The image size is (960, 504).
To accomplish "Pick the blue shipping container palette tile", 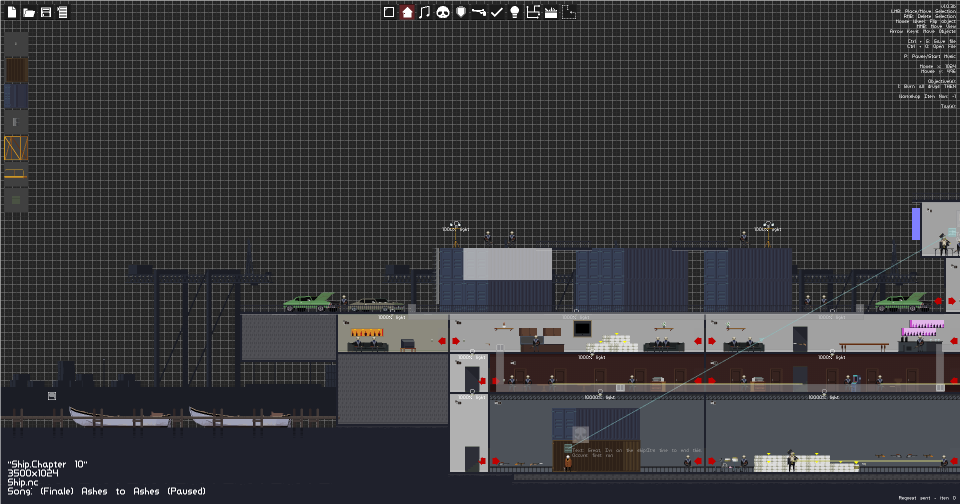I will click(16, 96).
